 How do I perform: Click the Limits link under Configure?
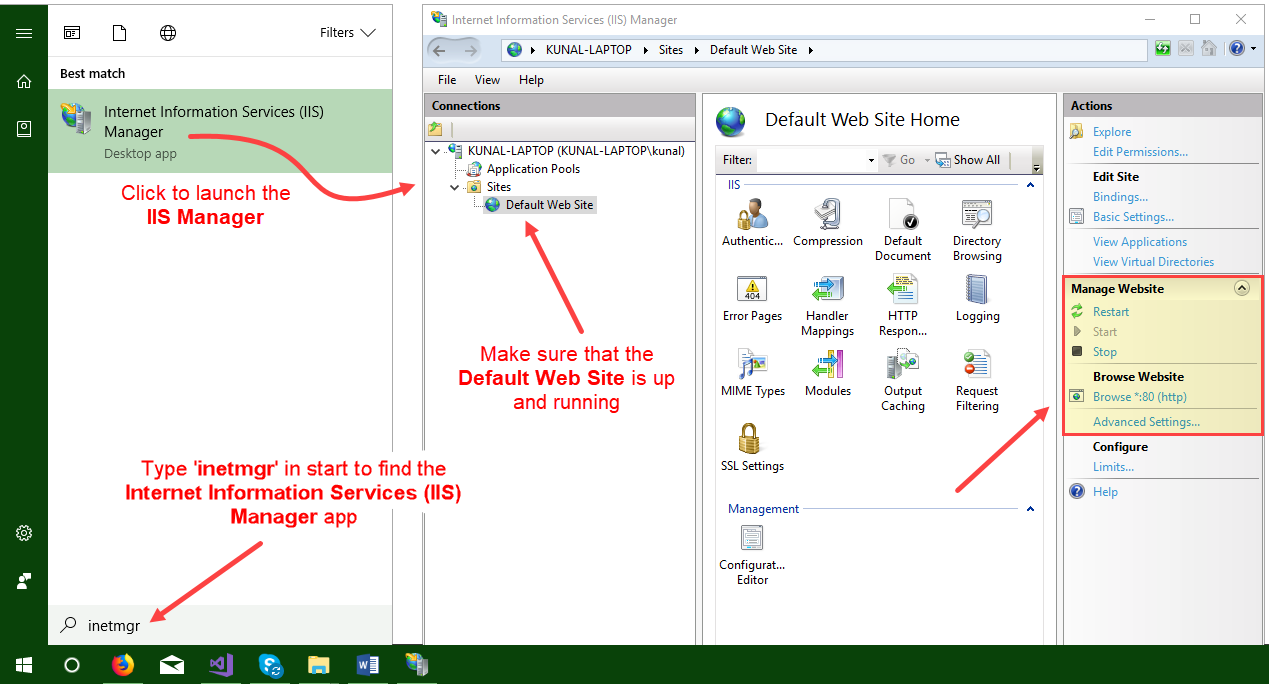[x=1113, y=467]
